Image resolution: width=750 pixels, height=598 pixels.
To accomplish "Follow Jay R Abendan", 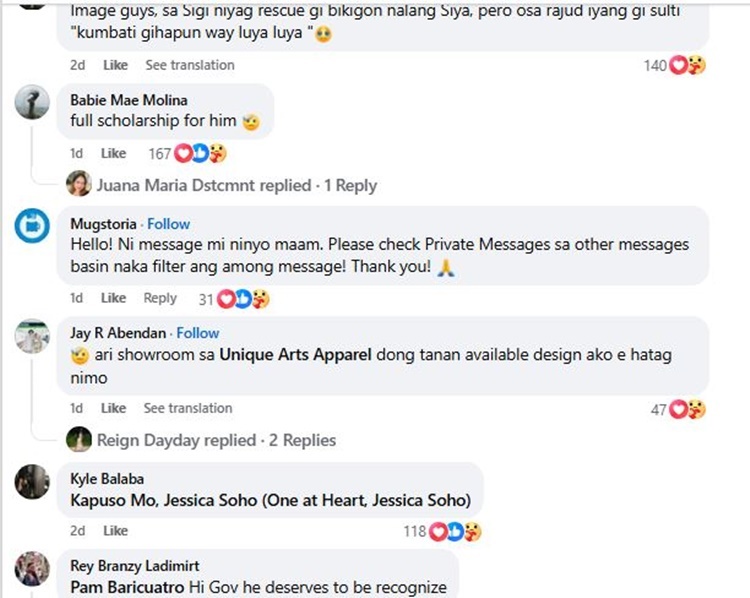I will [198, 333].
